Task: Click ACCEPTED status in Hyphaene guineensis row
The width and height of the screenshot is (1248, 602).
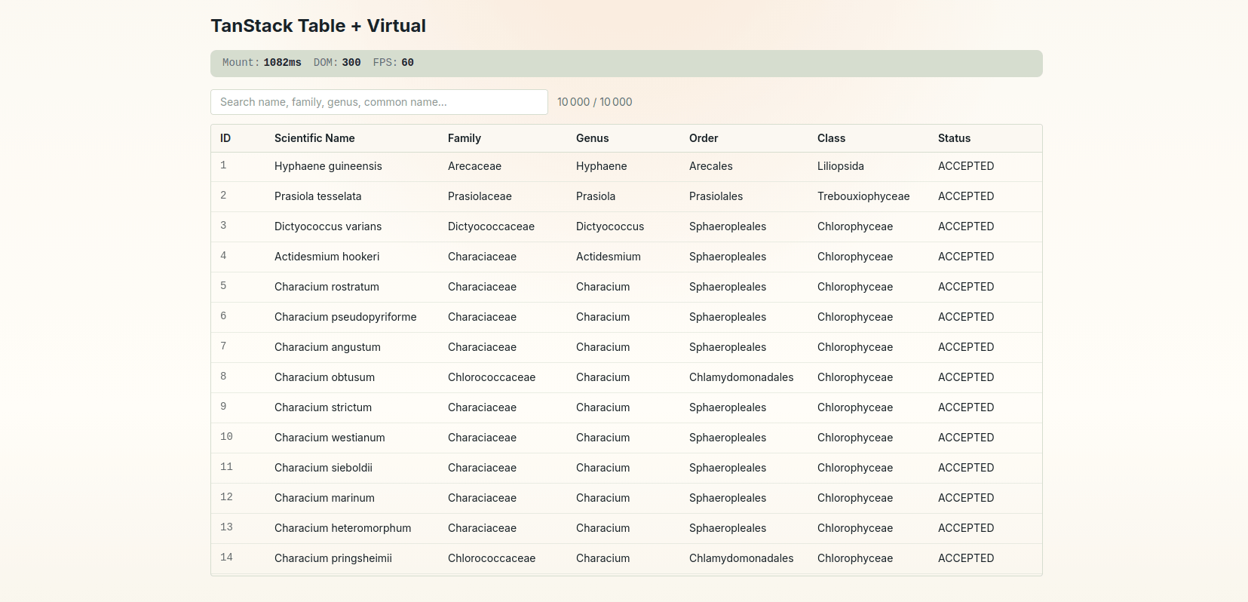Action: click(966, 166)
